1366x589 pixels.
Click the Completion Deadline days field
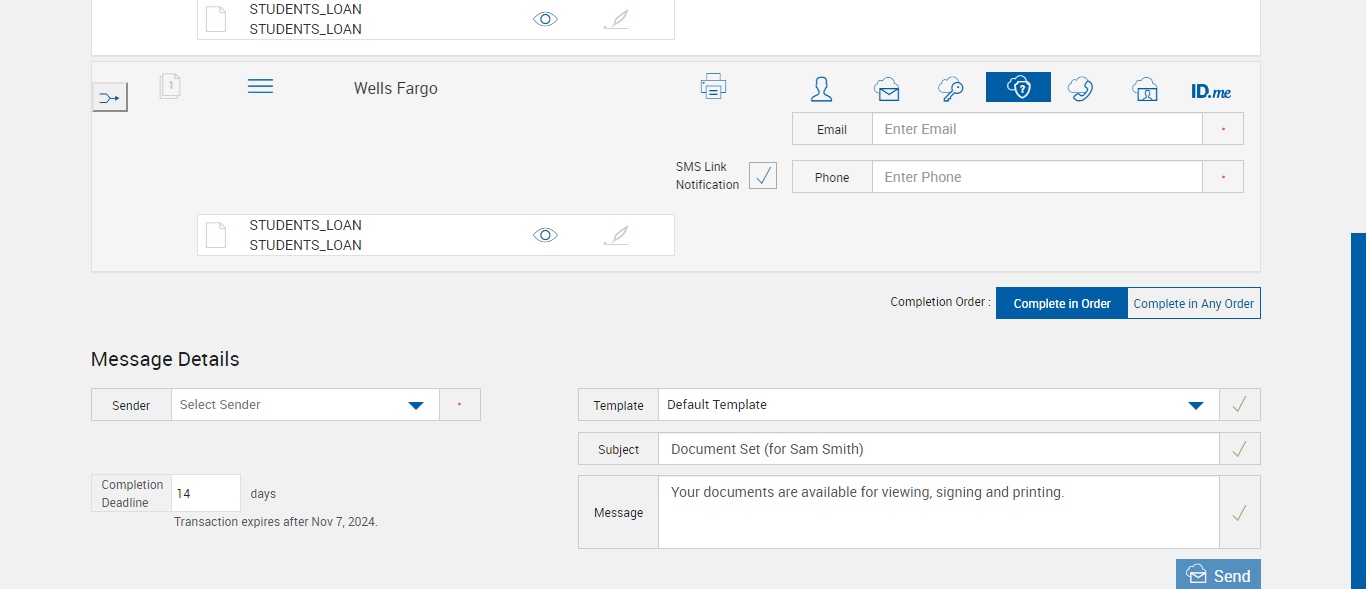(206, 494)
